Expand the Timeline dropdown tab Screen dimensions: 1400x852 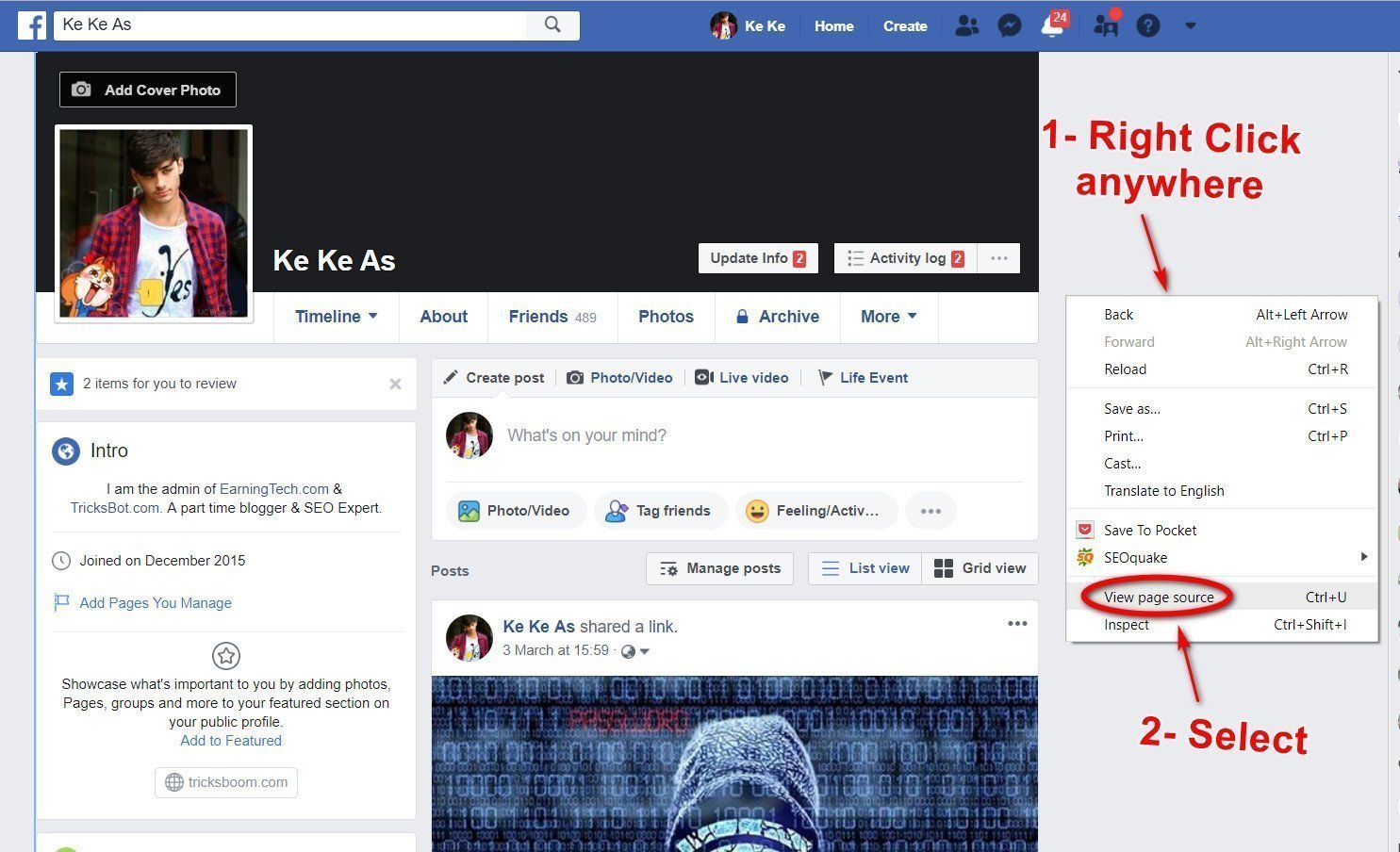336,317
